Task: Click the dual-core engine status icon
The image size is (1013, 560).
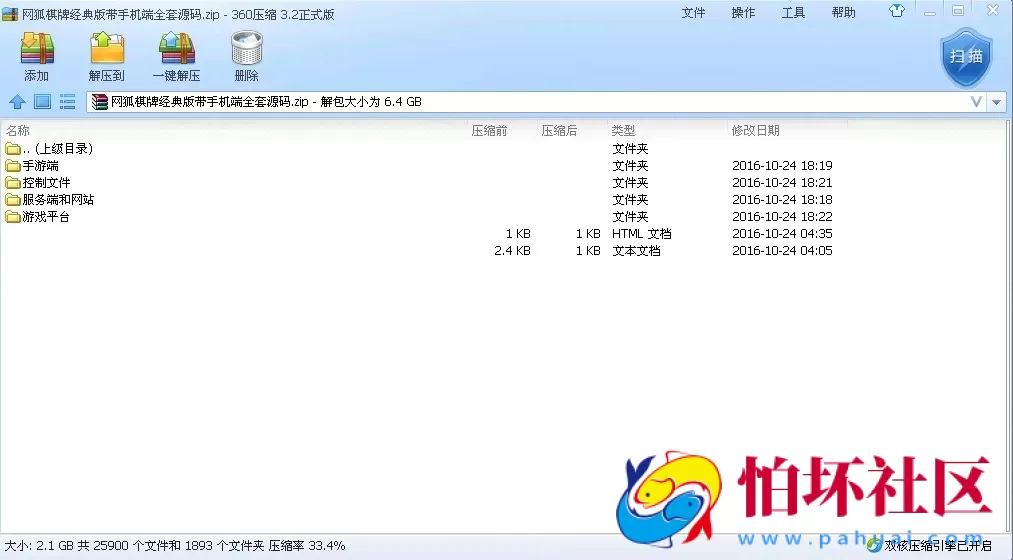Action: [874, 546]
